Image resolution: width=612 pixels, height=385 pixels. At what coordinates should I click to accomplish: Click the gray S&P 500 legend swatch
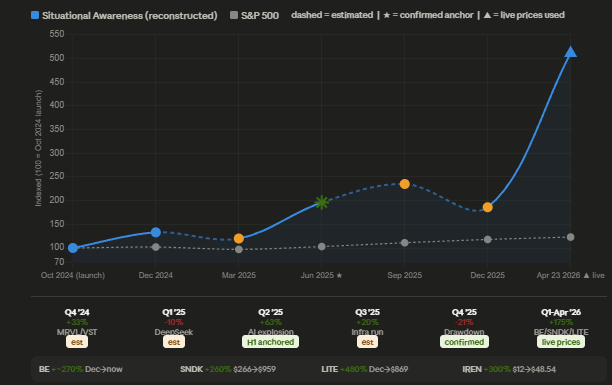click(234, 15)
